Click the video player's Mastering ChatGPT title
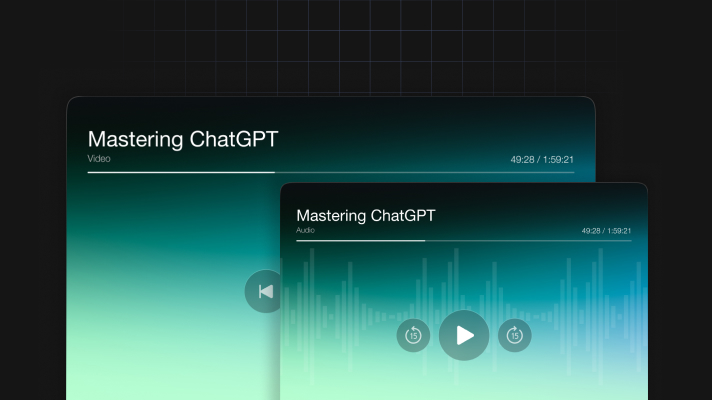Image resolution: width=712 pixels, height=400 pixels. click(182, 140)
